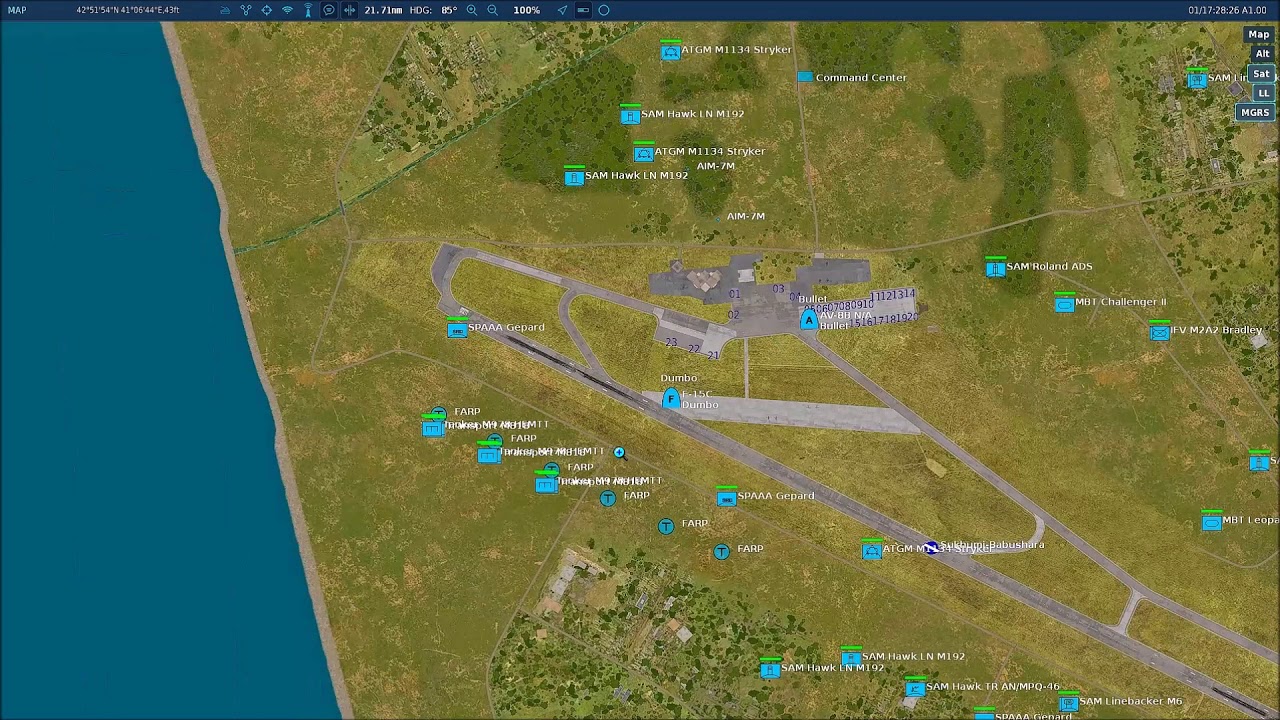Switch map view to Map mode
Image resolution: width=1280 pixels, height=720 pixels.
click(1258, 35)
